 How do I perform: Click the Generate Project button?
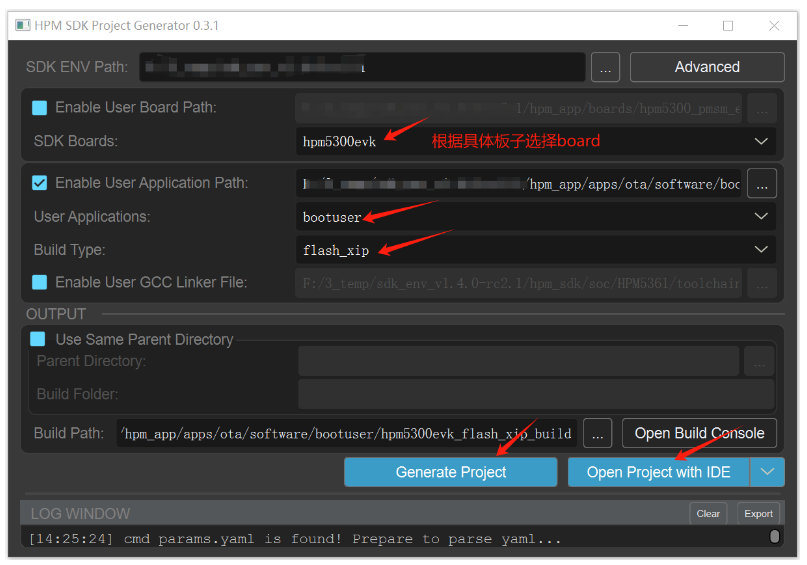click(450, 472)
